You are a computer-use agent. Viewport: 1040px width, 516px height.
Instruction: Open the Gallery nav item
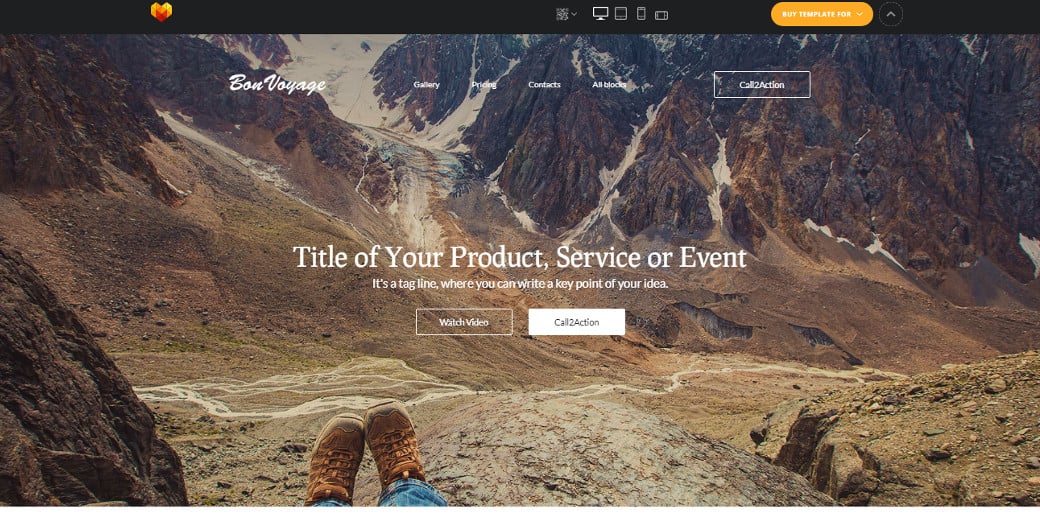[x=426, y=85]
